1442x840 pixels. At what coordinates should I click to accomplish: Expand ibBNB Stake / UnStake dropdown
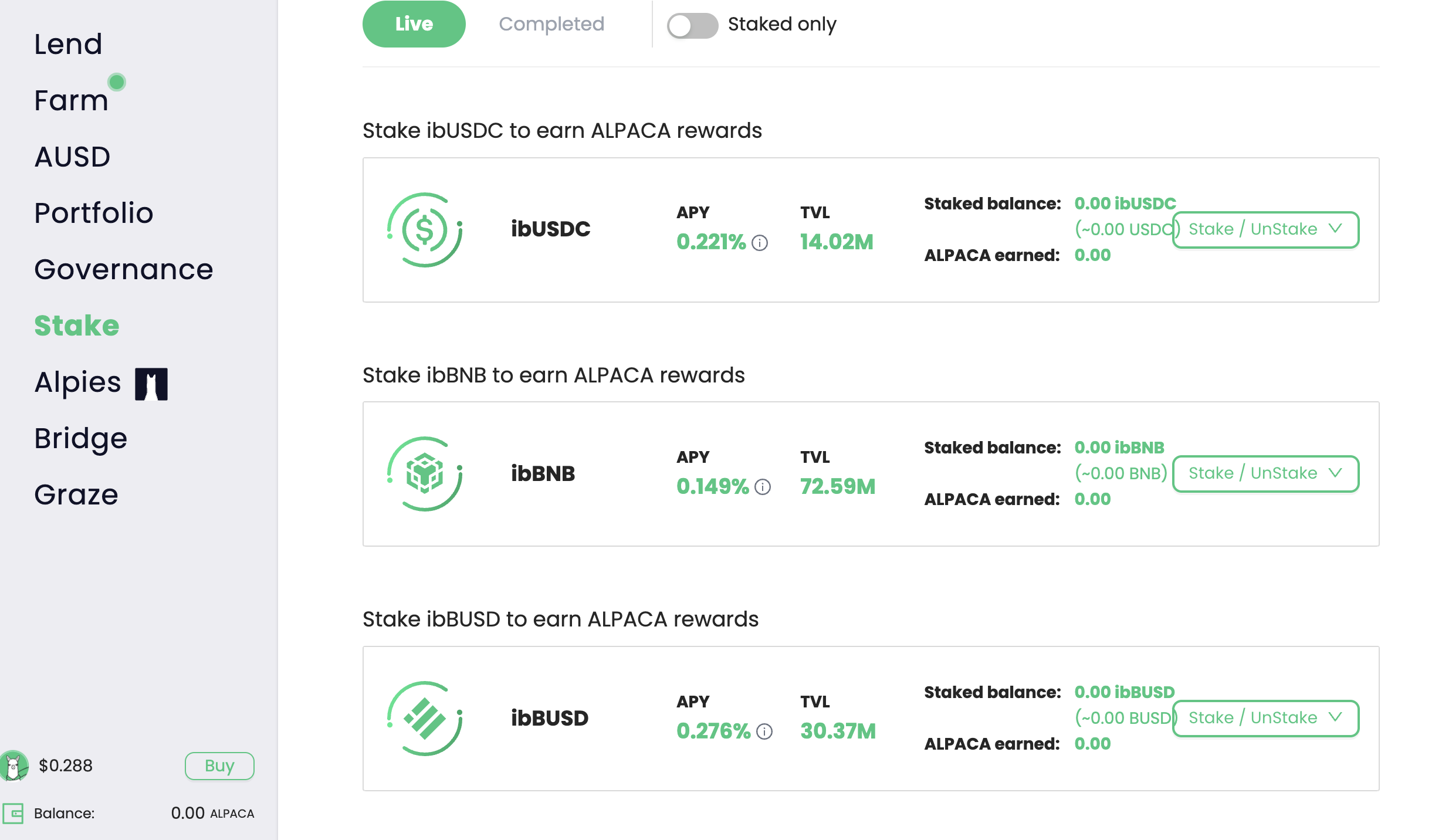(x=1265, y=473)
